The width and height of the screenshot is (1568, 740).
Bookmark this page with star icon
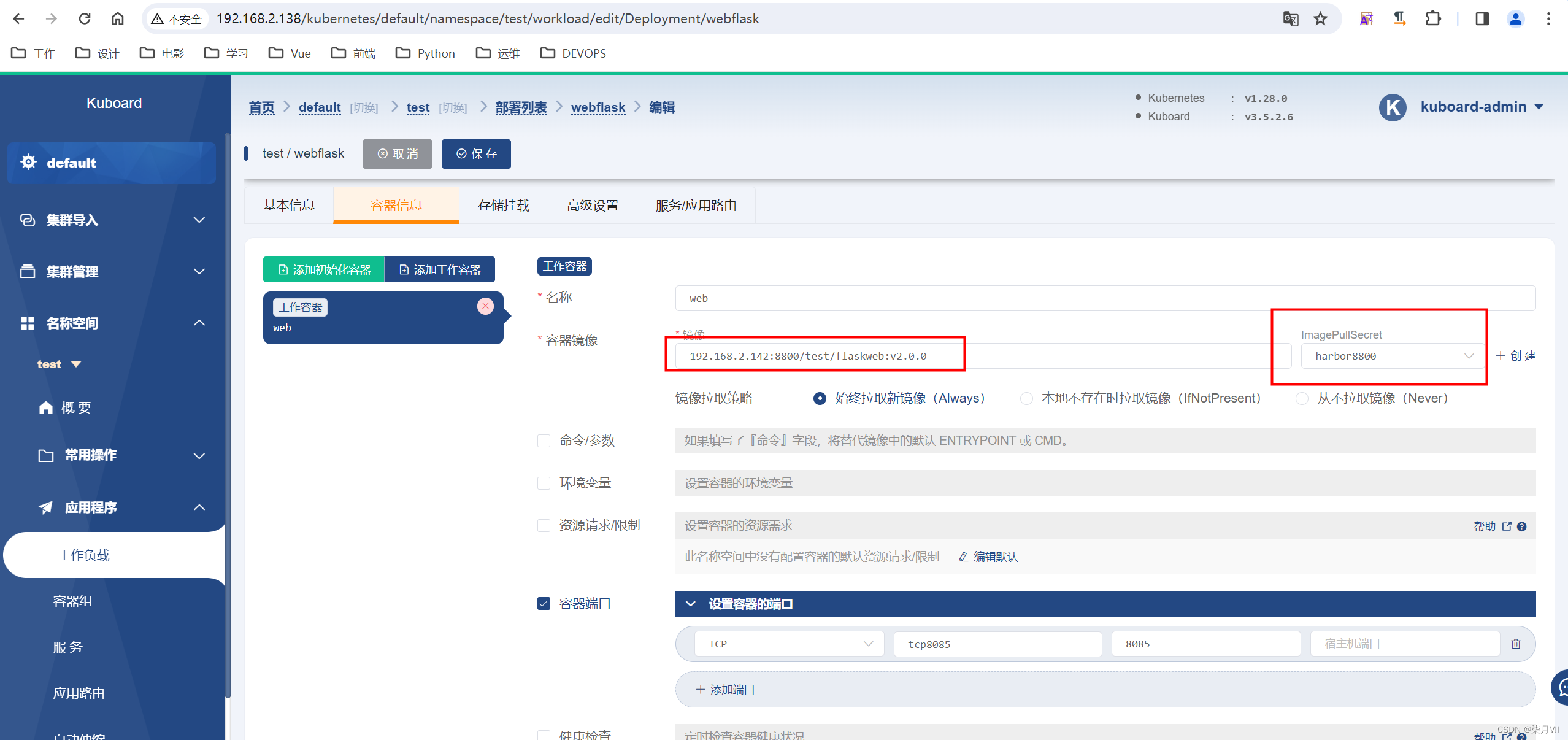(1320, 18)
